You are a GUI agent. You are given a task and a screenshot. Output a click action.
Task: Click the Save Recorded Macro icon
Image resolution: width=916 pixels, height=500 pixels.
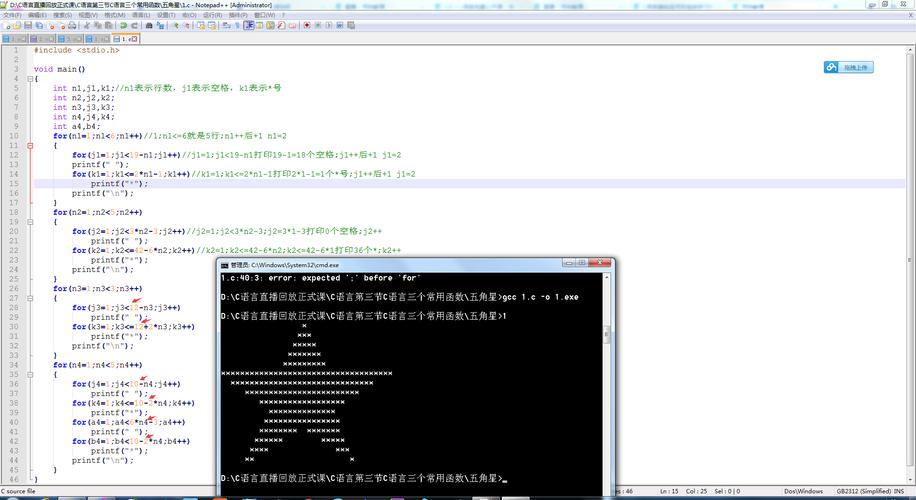point(351,26)
